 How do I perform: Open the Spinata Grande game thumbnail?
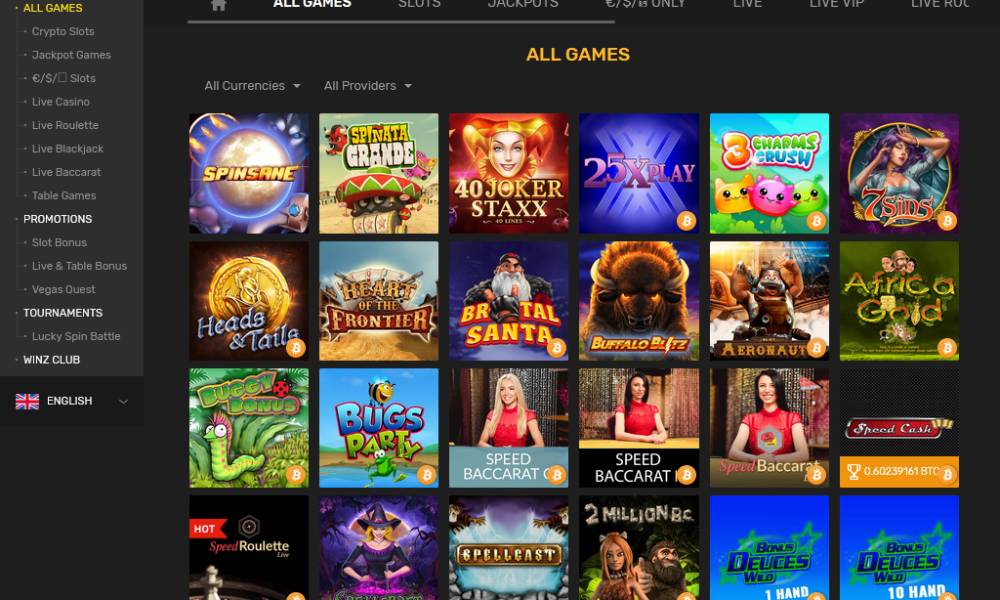pos(379,173)
